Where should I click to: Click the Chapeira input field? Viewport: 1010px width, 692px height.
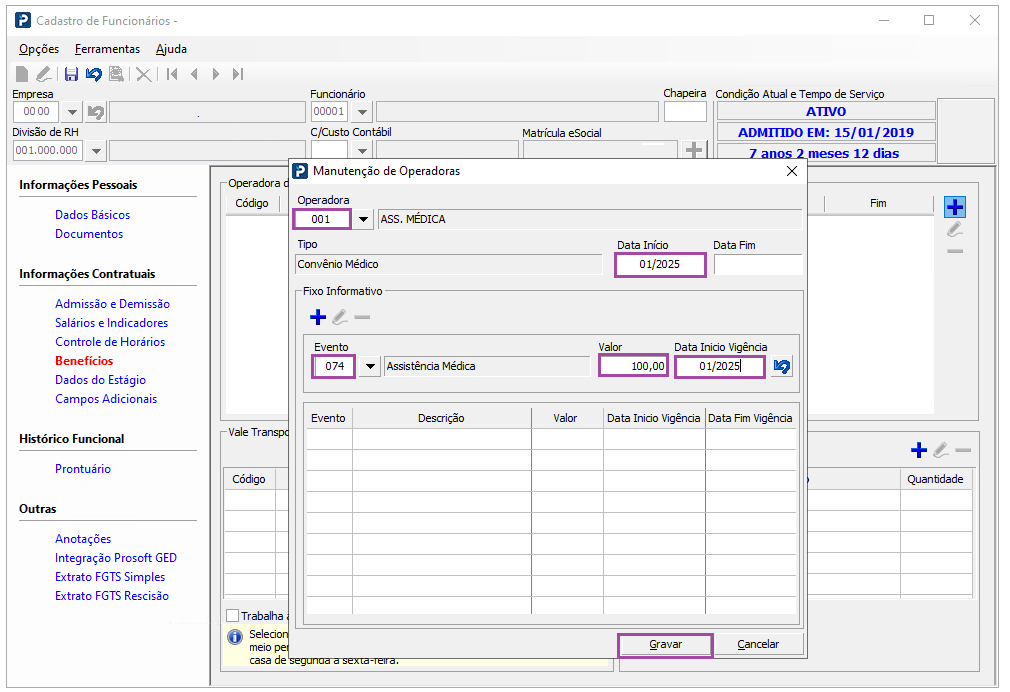point(685,111)
